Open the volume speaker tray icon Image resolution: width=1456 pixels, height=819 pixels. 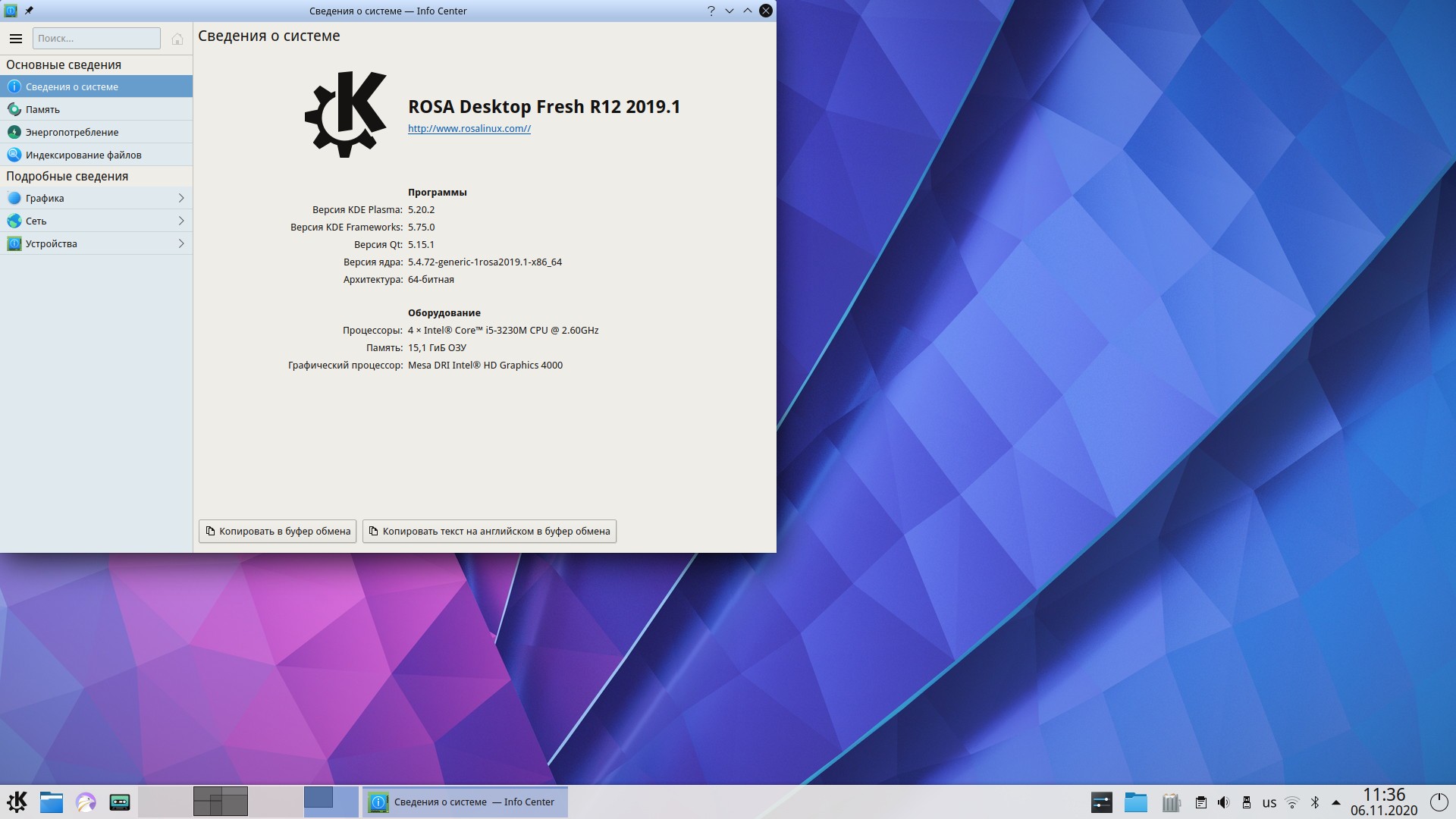coord(1223,802)
